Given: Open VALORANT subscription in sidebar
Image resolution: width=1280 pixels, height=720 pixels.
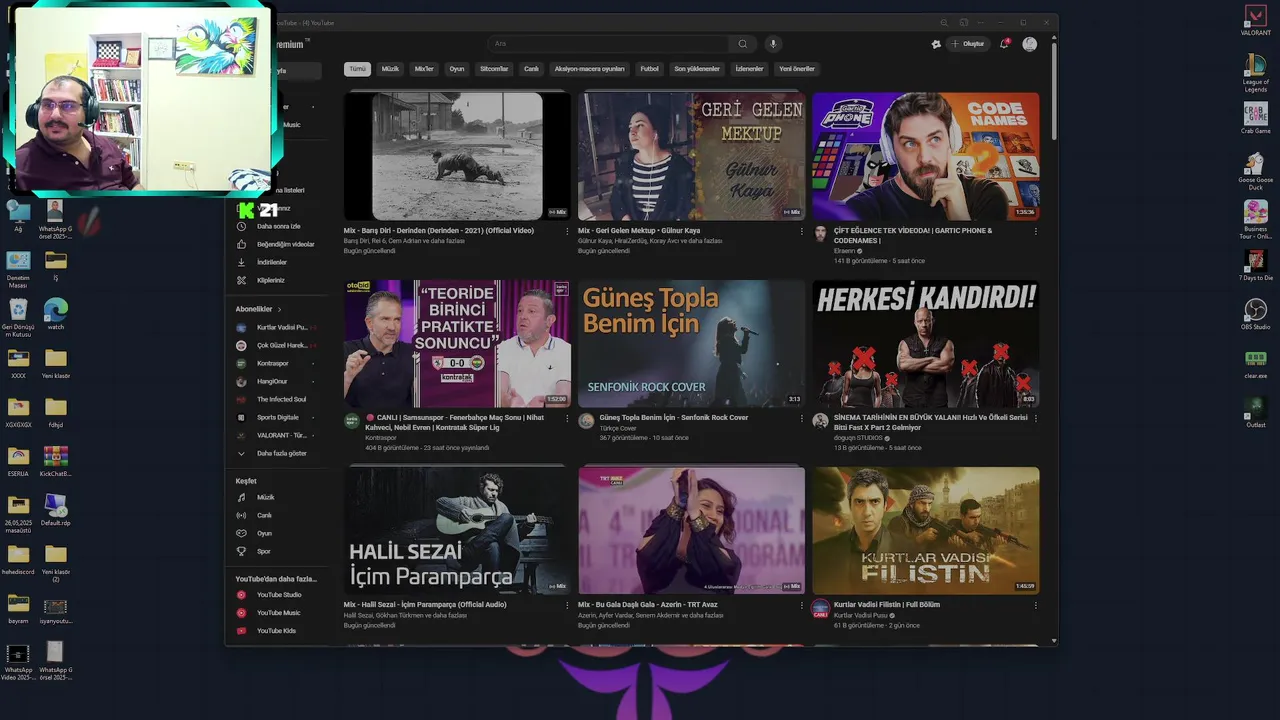Looking at the screenshot, I should click(277, 435).
